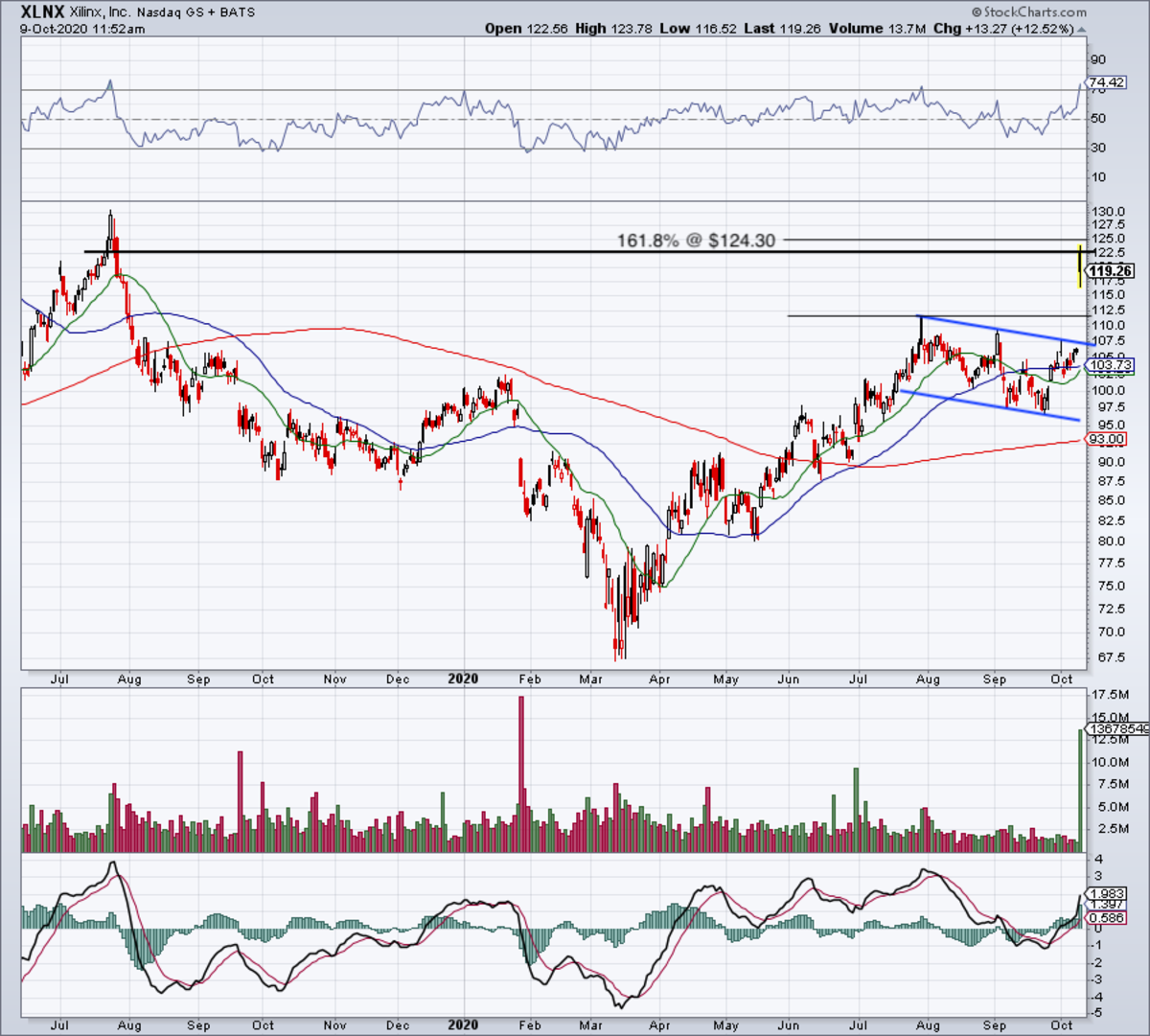Click the lower blue channel trendline
This screenshot has height=1036, width=1150.
(989, 404)
